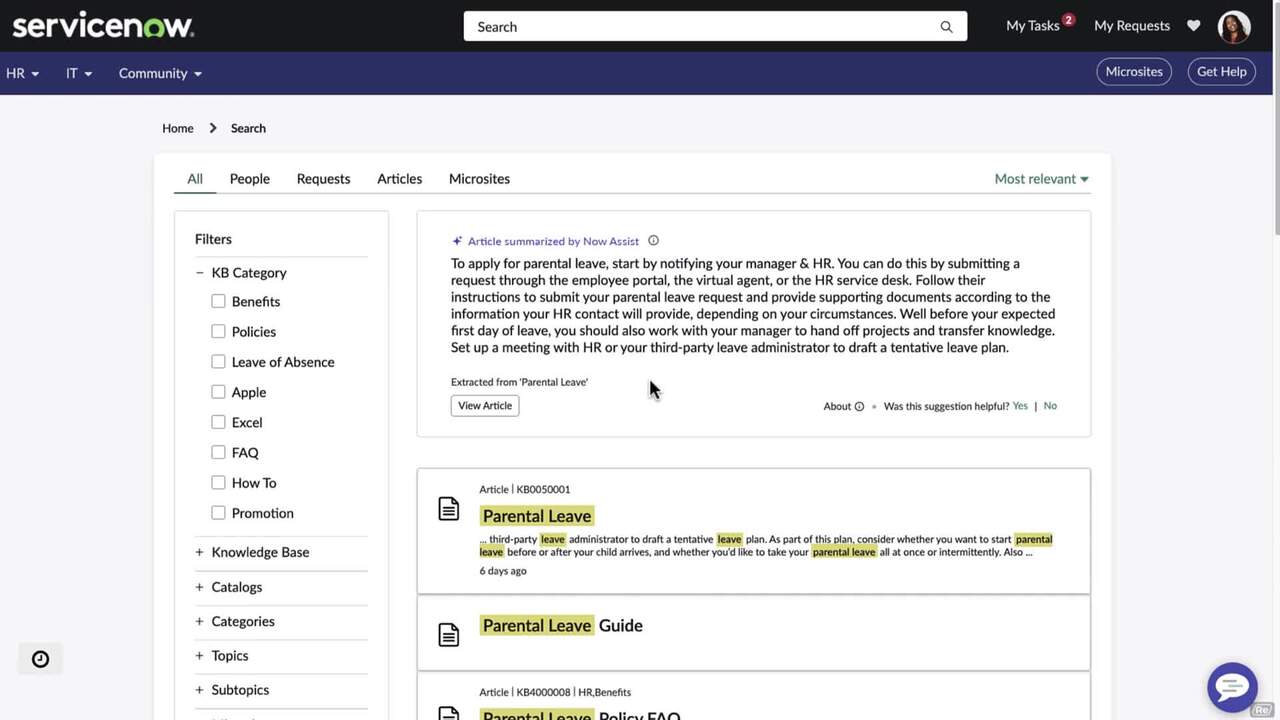Click inside the Search input field

pyautogui.click(x=700, y=26)
